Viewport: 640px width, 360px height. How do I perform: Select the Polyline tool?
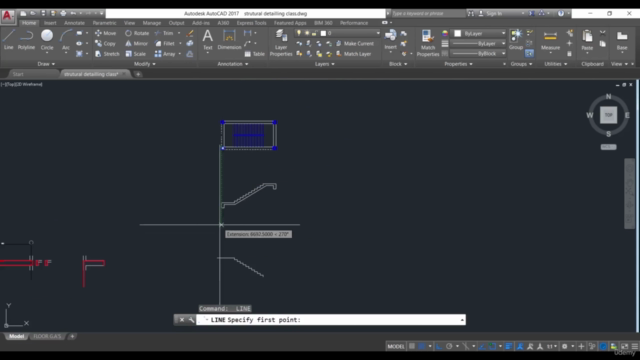click(x=26, y=40)
